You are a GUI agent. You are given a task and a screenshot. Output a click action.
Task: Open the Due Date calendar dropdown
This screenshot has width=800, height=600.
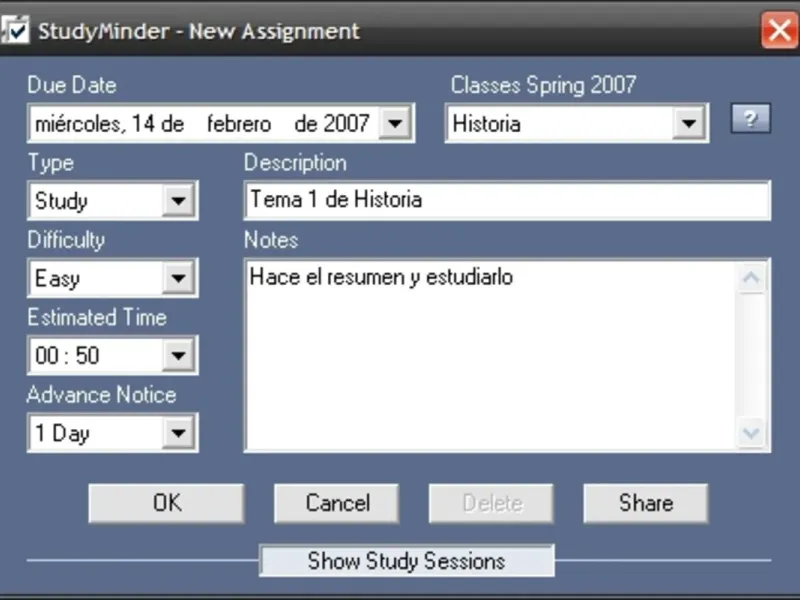pos(395,123)
